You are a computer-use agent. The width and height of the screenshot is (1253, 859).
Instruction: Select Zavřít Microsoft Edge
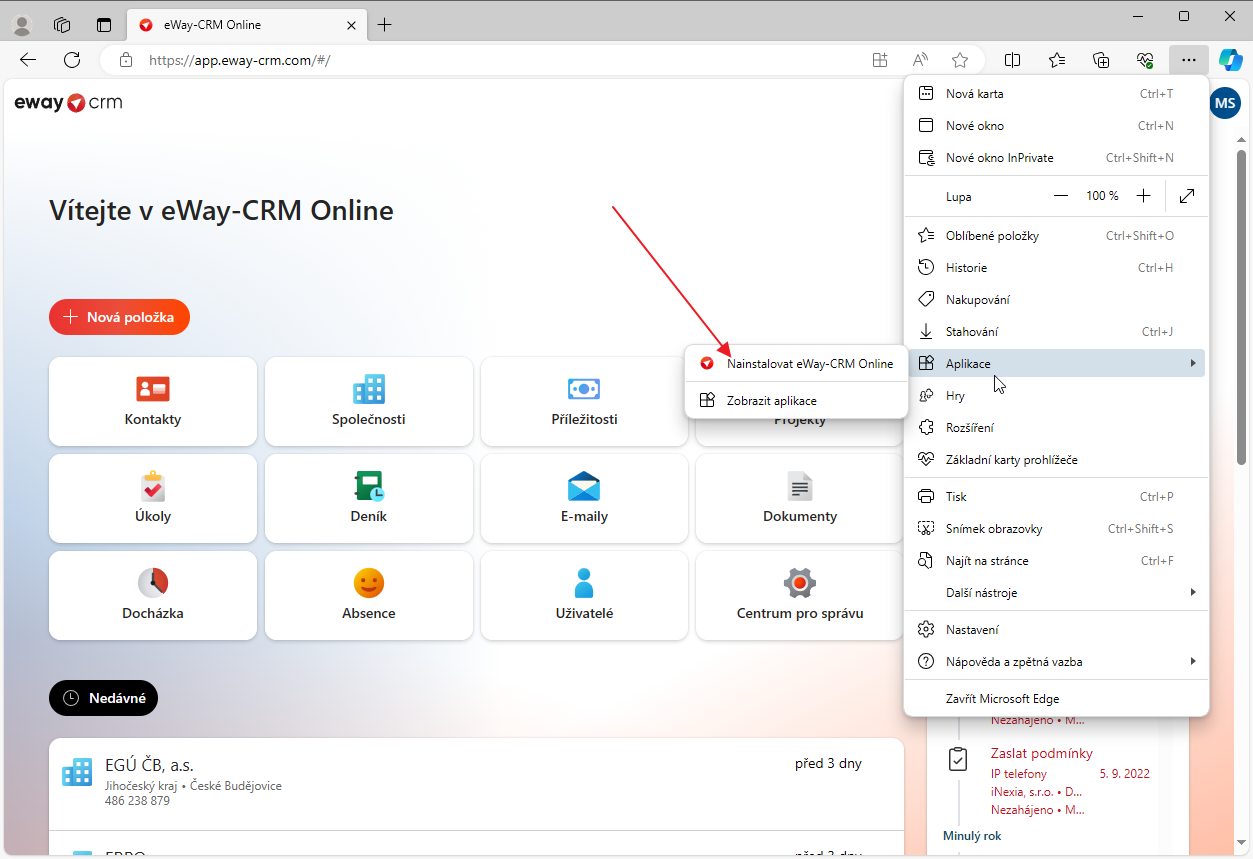click(1056, 699)
